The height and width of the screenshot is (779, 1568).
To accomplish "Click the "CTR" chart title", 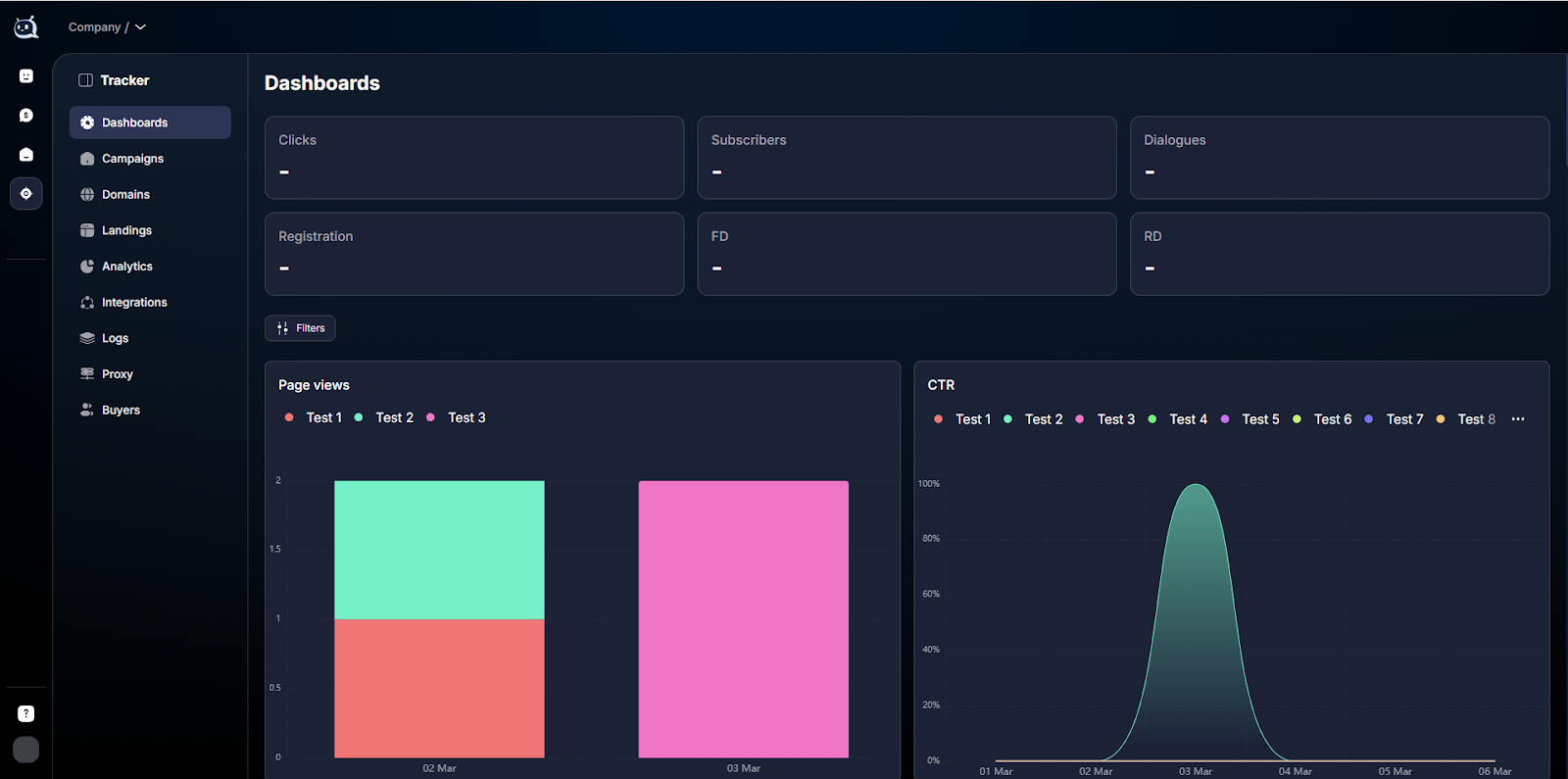I will 941,385.
